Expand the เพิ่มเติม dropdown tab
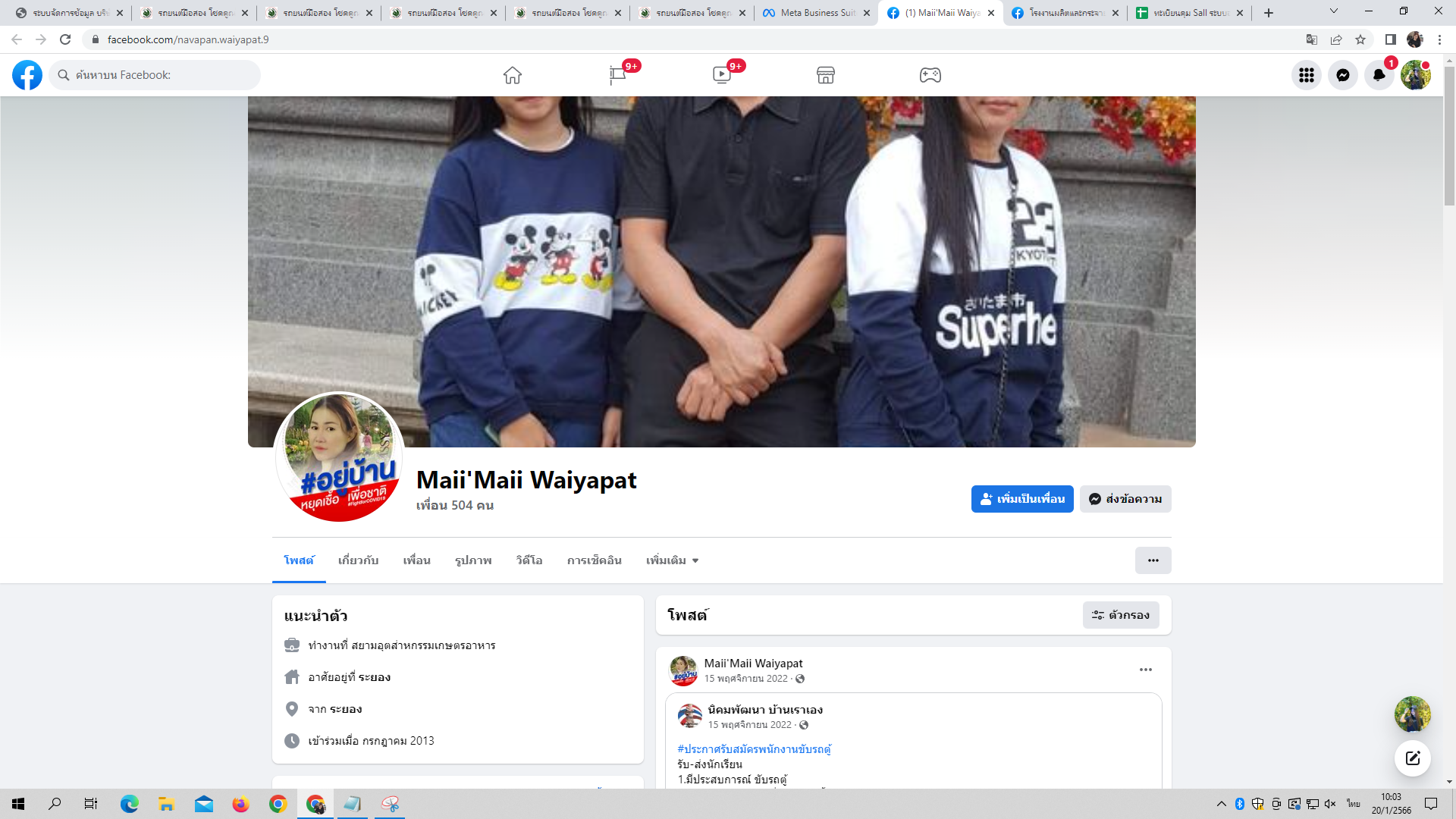The image size is (1456, 819). pyautogui.click(x=672, y=560)
